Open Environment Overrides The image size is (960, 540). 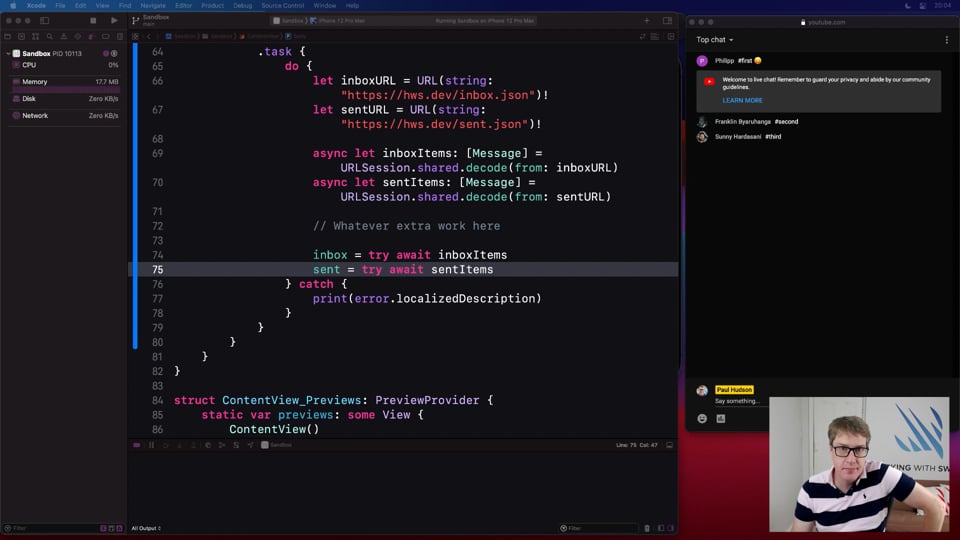coord(236,445)
